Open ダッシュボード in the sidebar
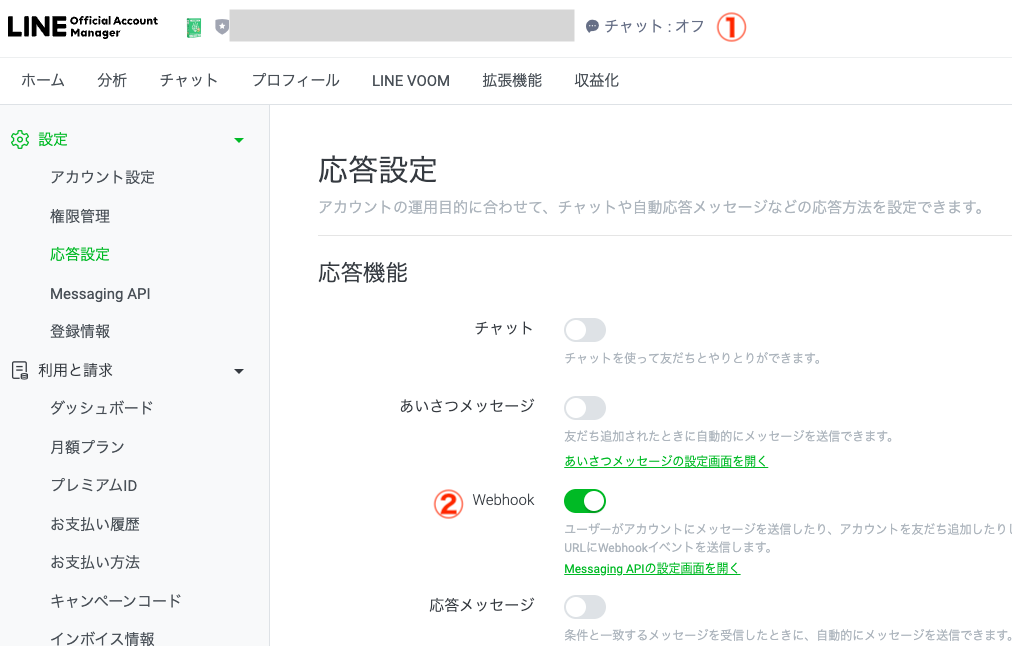The image size is (1012, 646). [102, 409]
